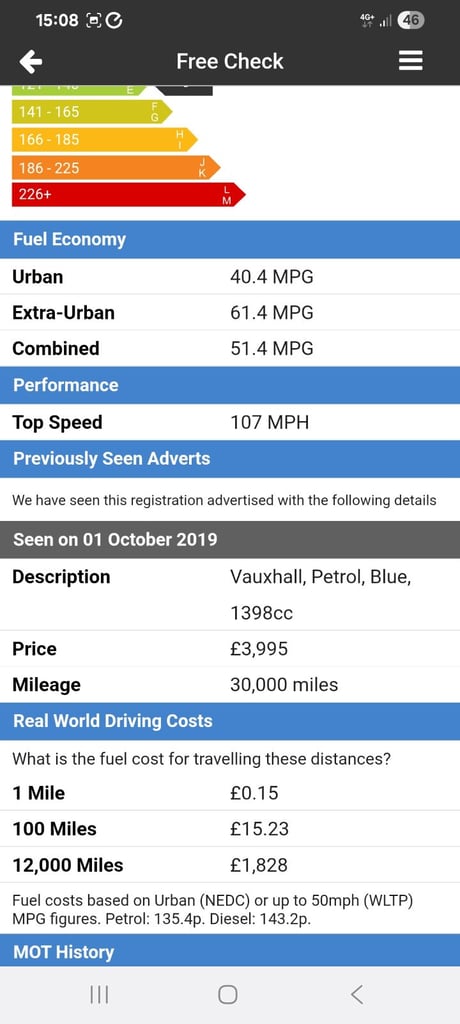The height and width of the screenshot is (1024, 460).
Task: Select the orange 186 - 225 band
Action: pos(116,168)
